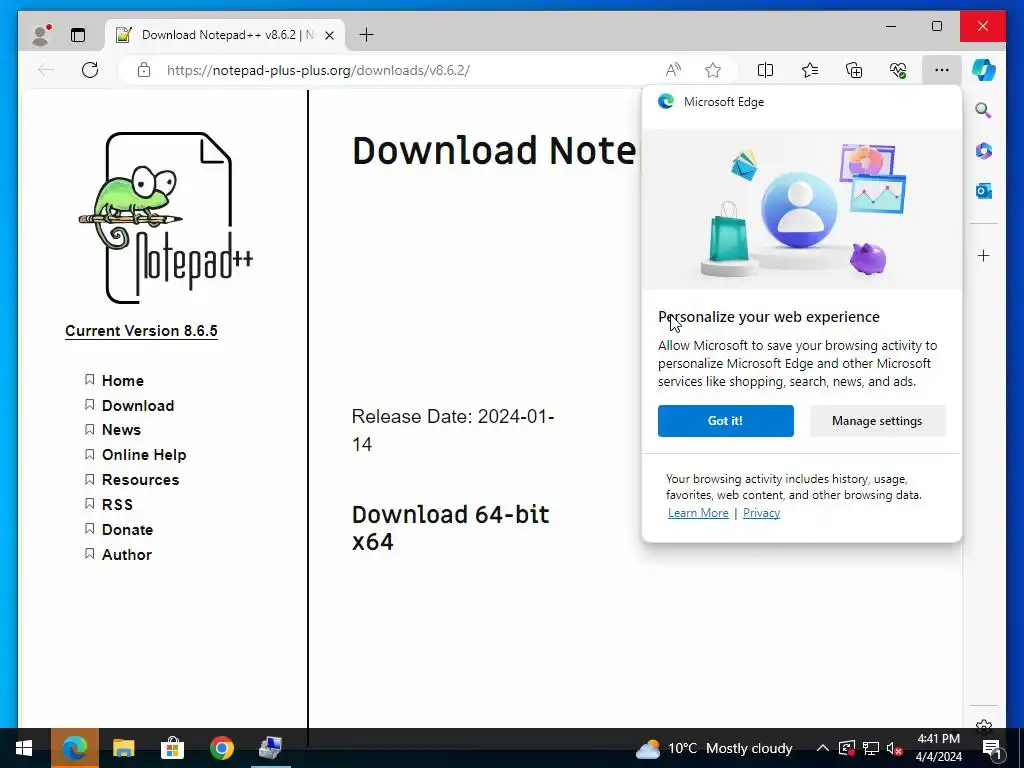1024x768 pixels.
Task: Open Settings and more ellipsis menu
Action: pyautogui.click(x=942, y=70)
